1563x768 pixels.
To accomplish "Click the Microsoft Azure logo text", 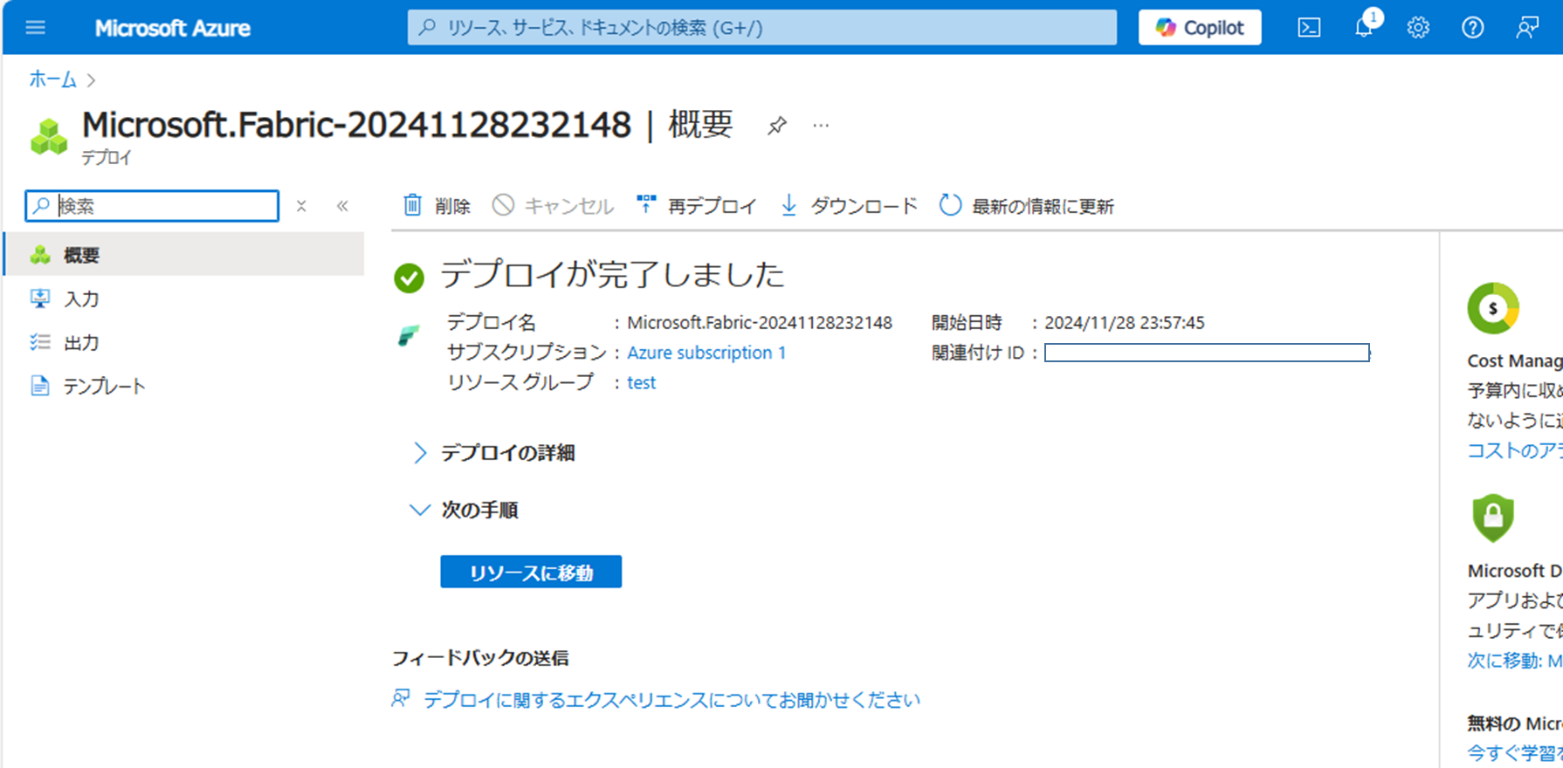I will [173, 28].
